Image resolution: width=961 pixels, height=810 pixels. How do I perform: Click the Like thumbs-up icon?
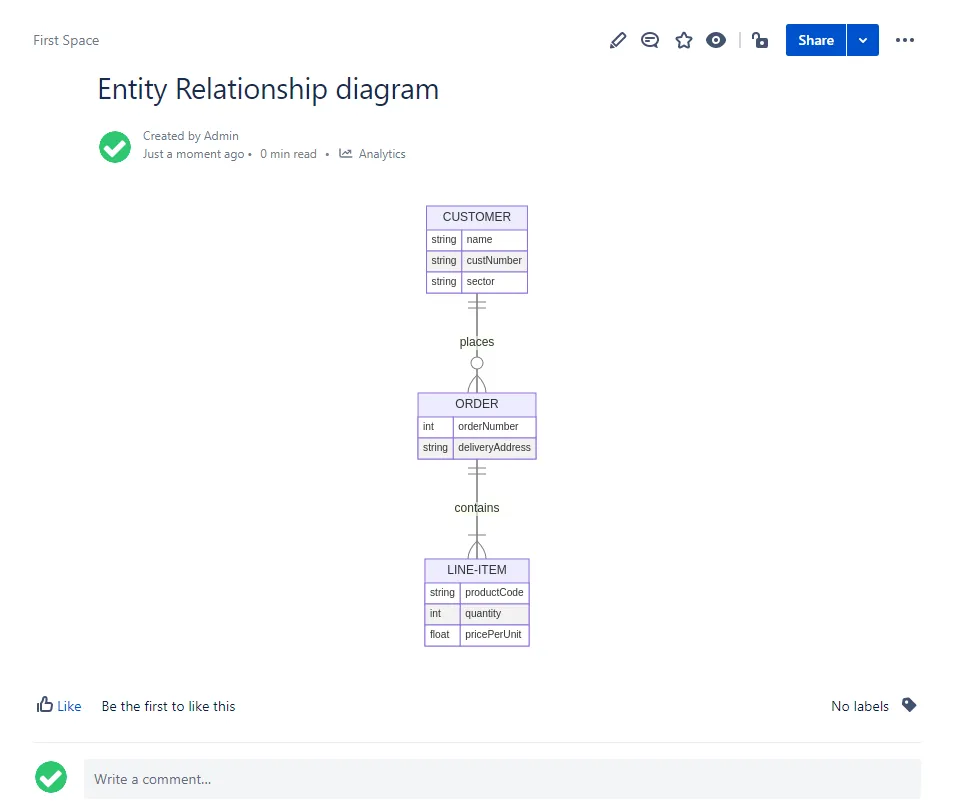pos(45,705)
